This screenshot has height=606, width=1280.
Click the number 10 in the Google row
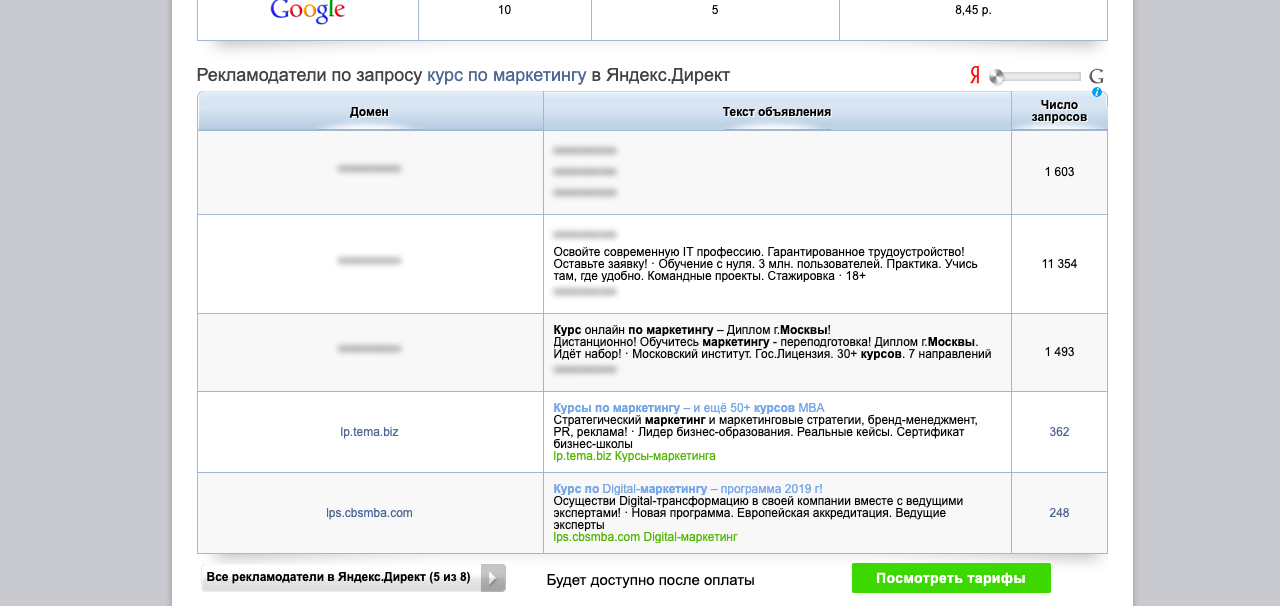click(x=504, y=10)
